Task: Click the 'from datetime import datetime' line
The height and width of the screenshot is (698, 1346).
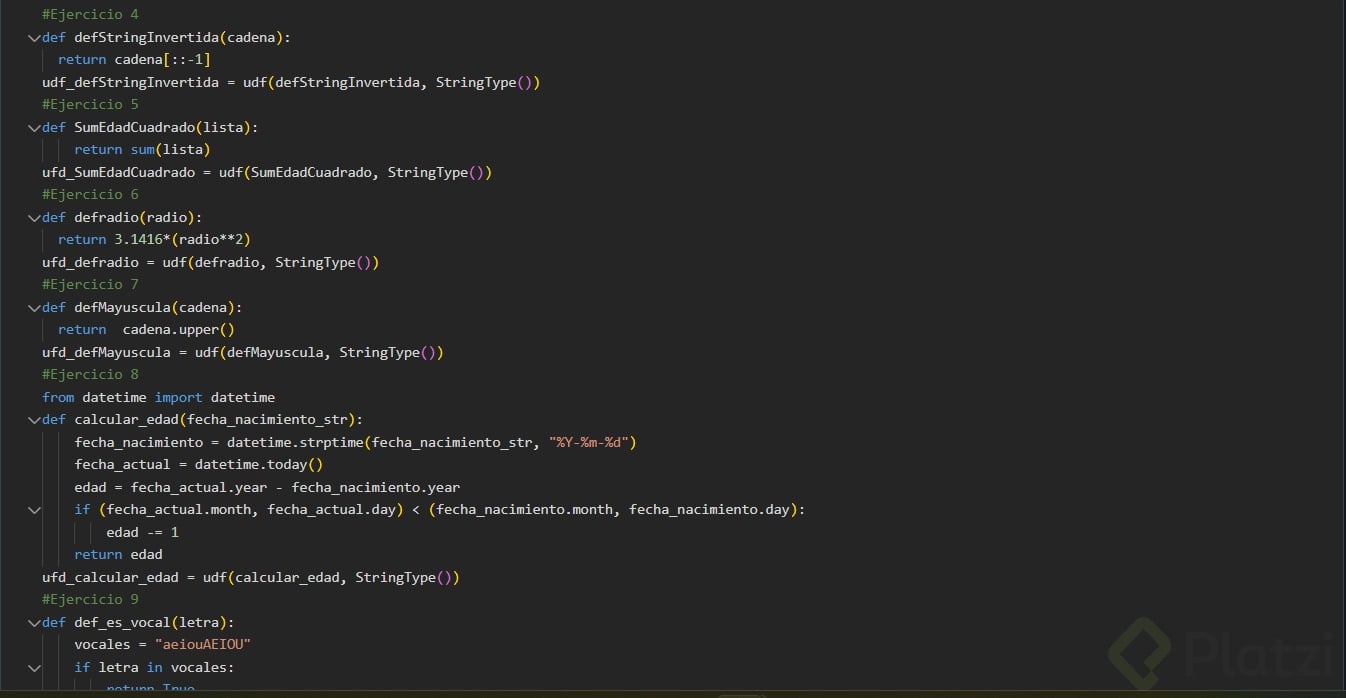Action: coord(158,398)
